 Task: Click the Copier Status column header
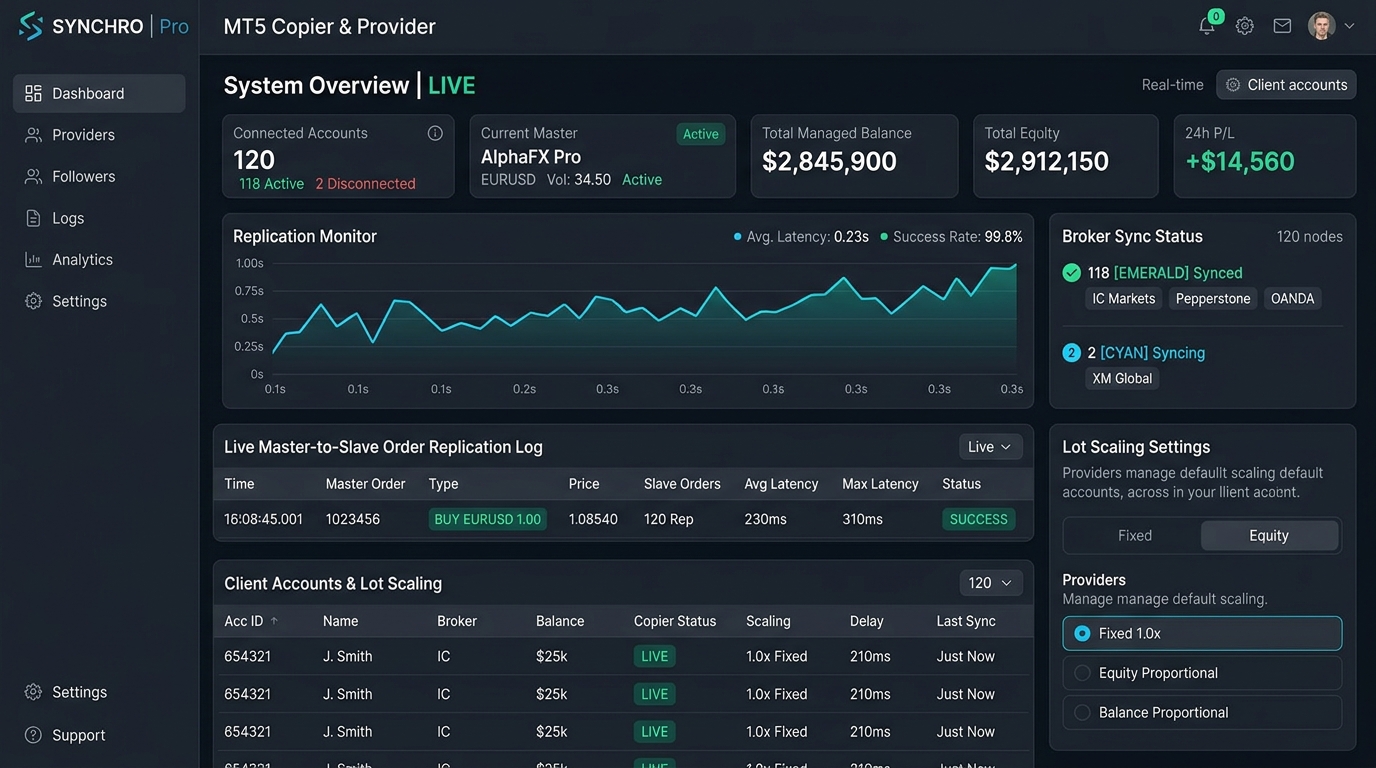[675, 621]
